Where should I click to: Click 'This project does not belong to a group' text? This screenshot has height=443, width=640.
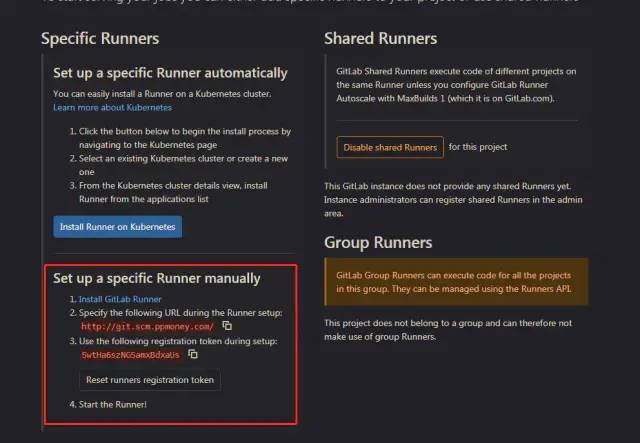tap(448, 330)
